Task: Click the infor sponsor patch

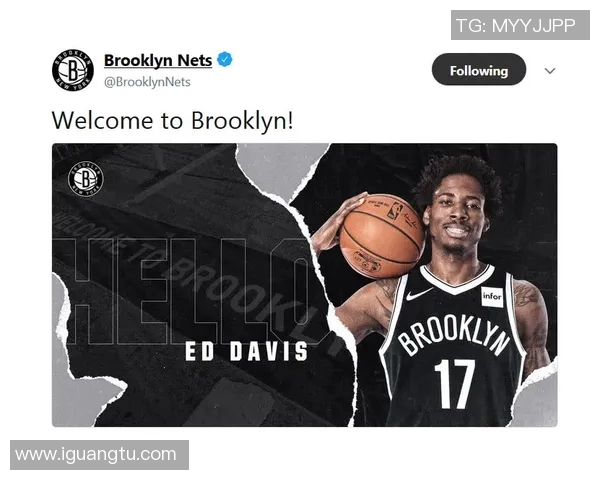Action: coord(492,297)
